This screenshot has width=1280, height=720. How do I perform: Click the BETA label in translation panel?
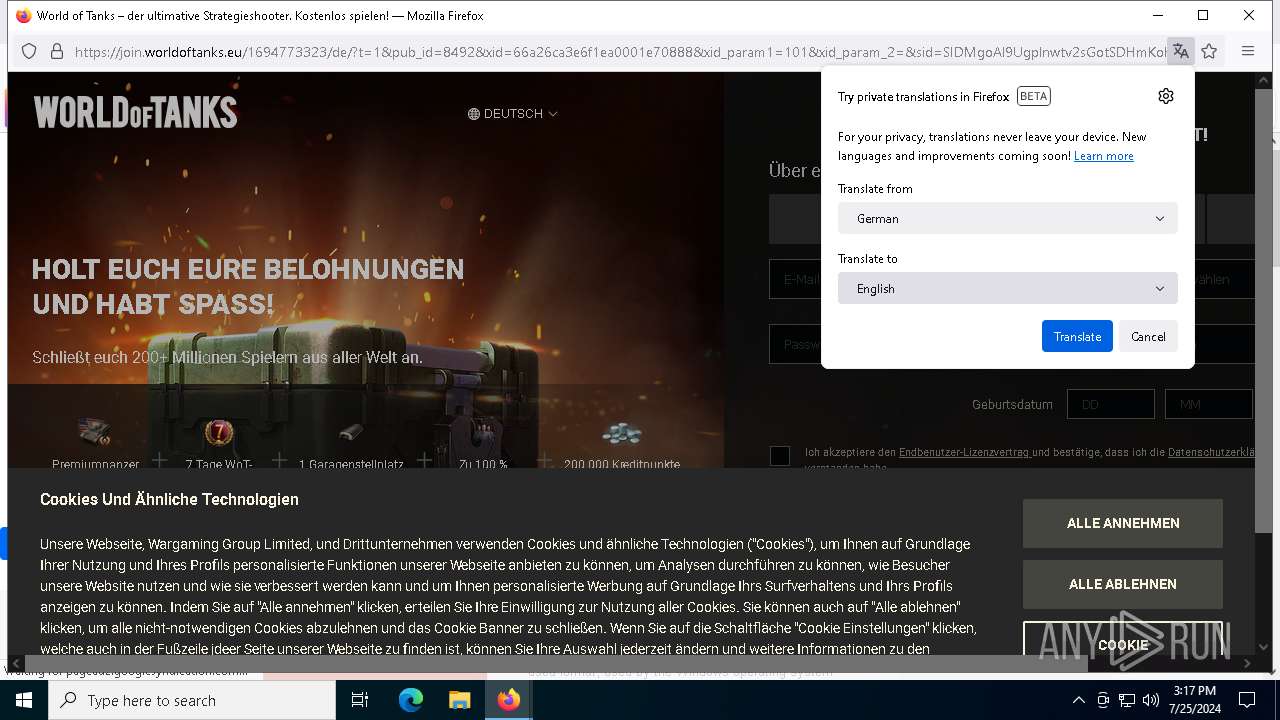coord(1034,96)
